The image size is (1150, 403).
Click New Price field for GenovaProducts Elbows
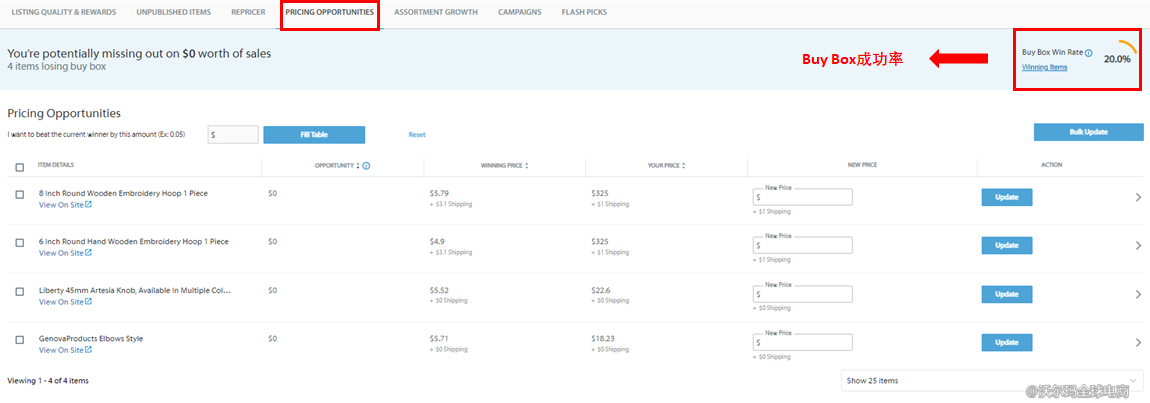click(x=802, y=343)
